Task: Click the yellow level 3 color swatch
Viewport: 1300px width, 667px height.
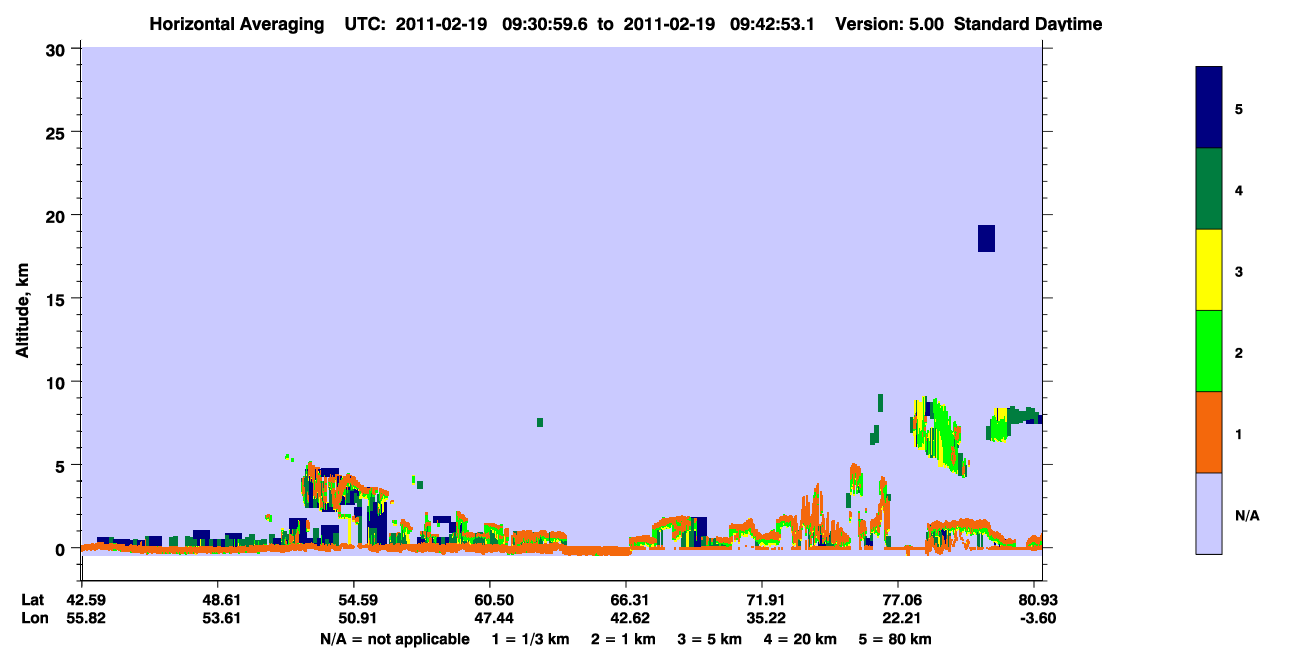Action: (1209, 270)
